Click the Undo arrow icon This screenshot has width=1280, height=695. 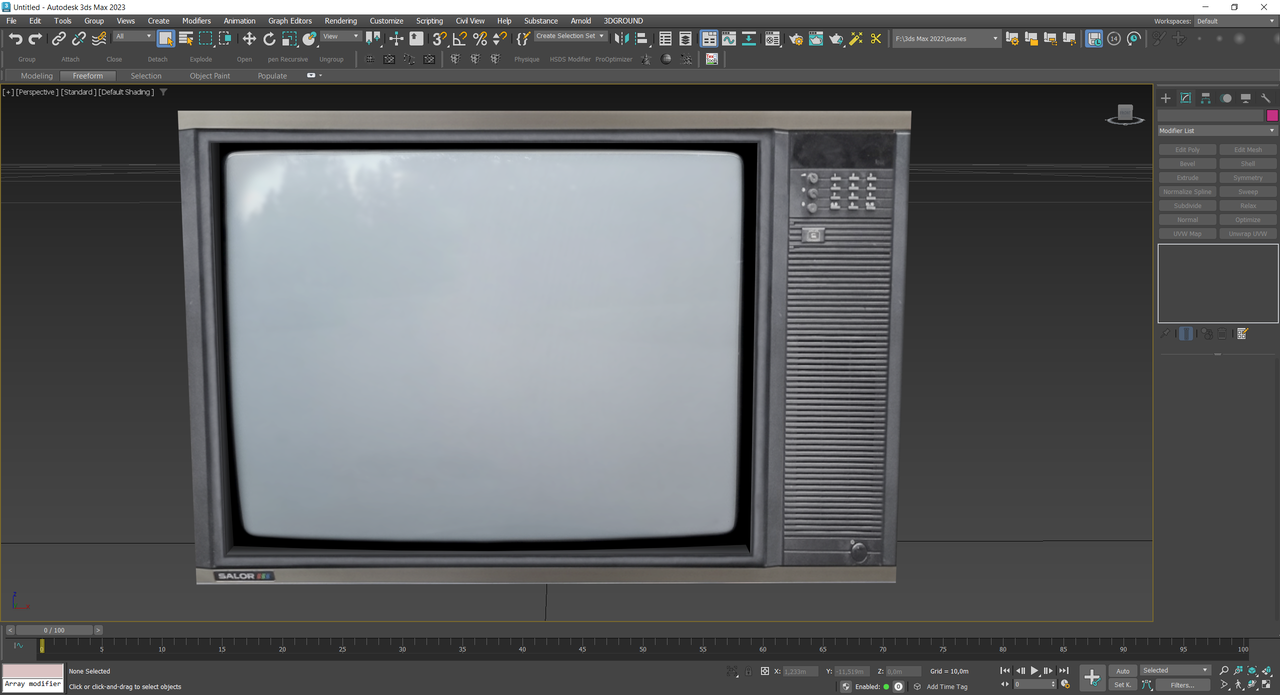point(15,39)
